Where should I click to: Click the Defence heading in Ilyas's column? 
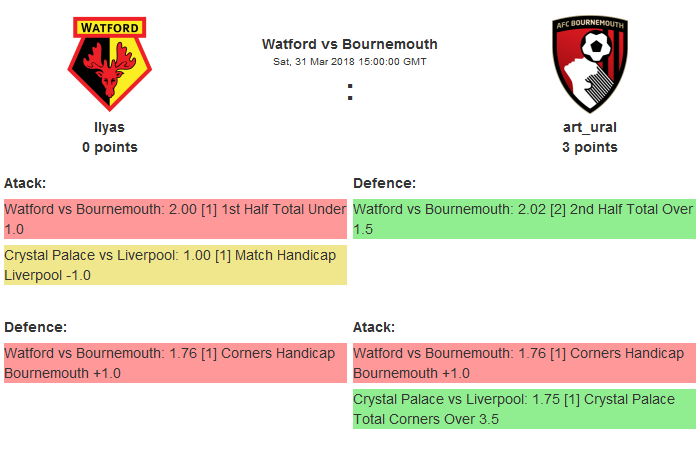35,327
